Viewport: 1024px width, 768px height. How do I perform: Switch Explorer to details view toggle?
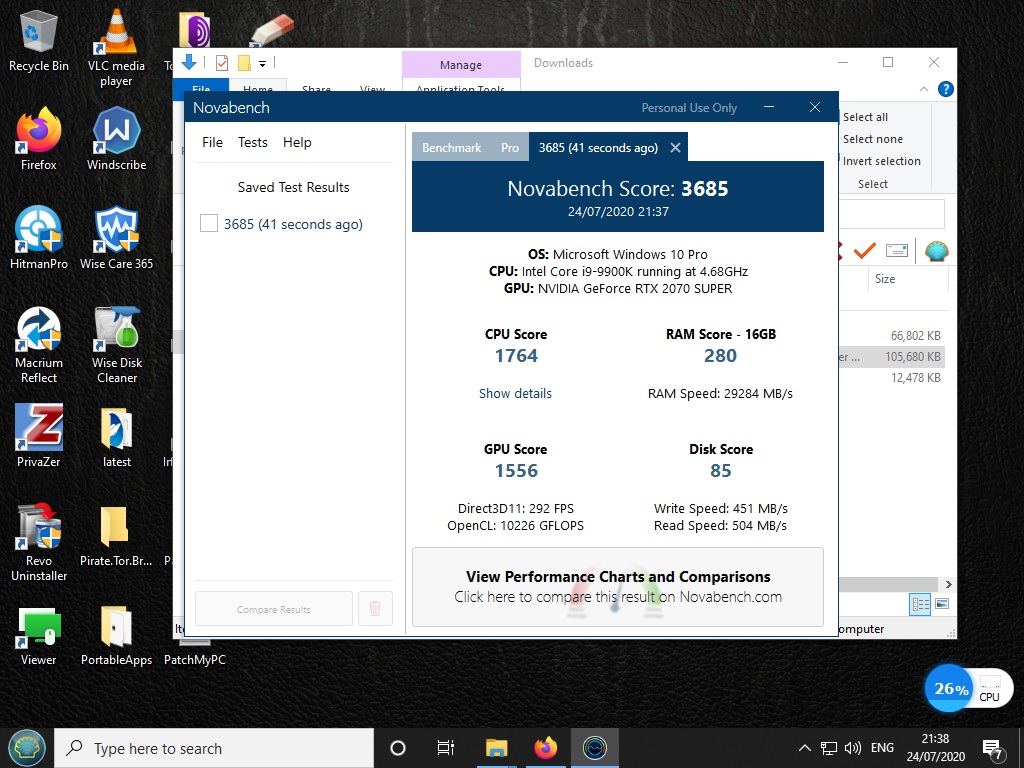920,604
